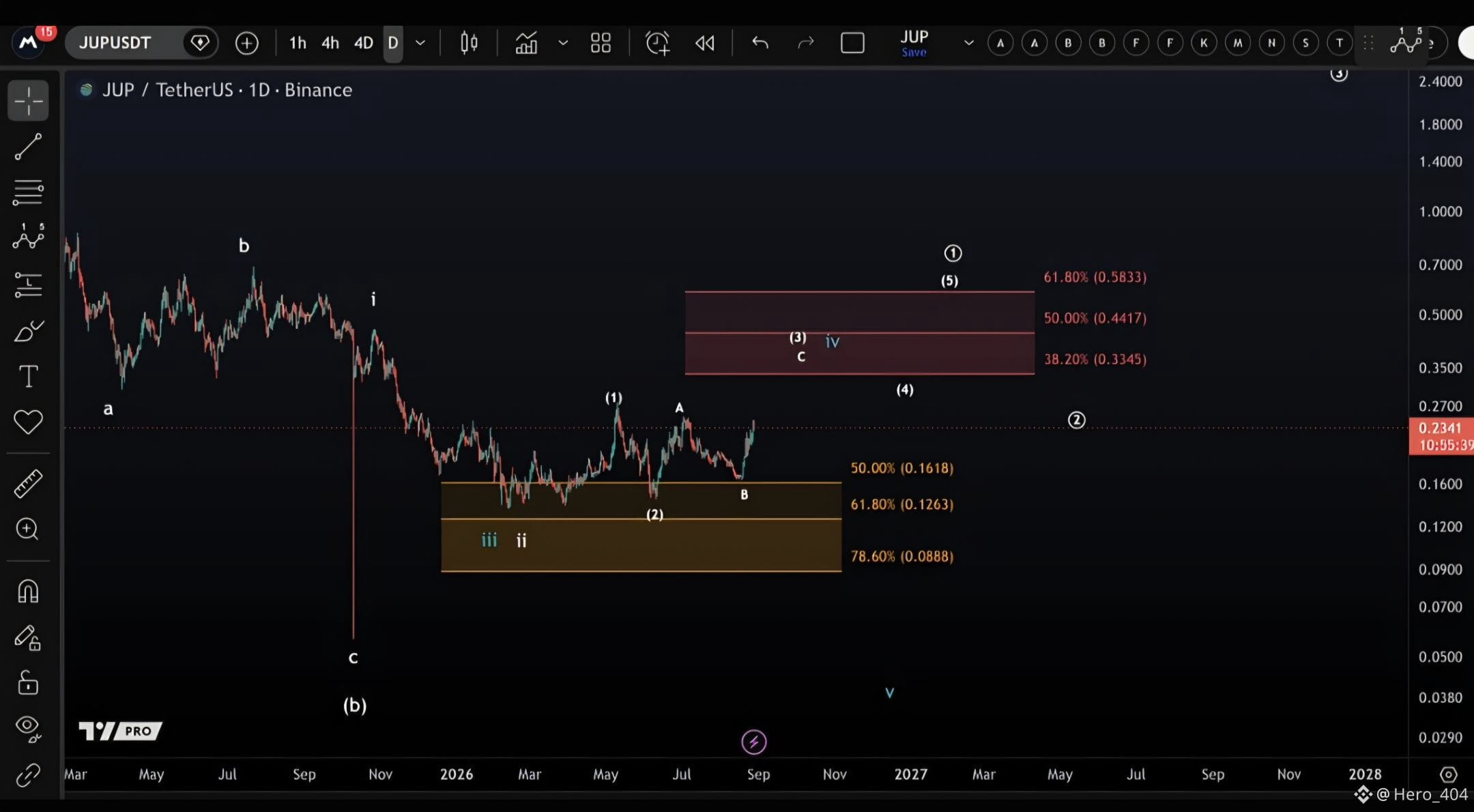Screen dimensions: 1474x812
Task: Open the heart icons tool
Action: tap(28, 422)
